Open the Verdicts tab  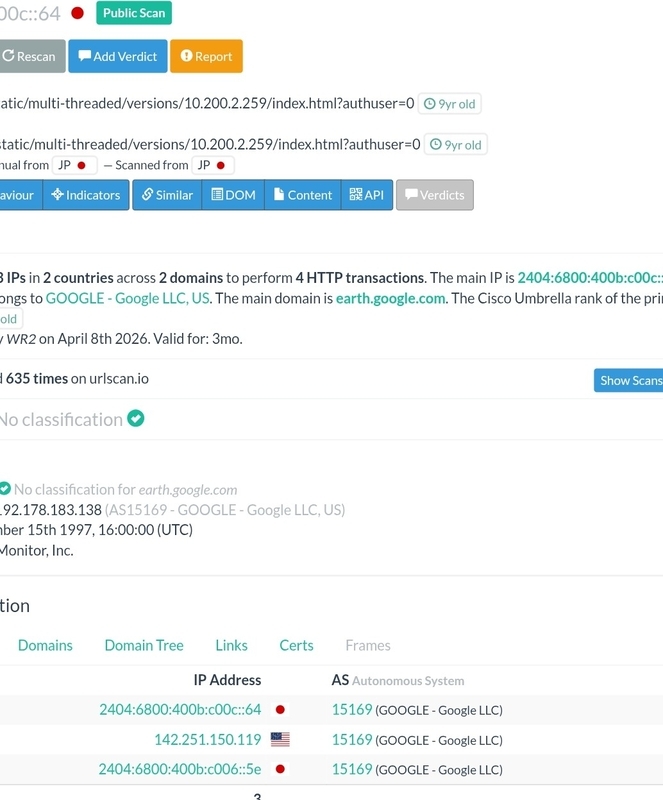point(435,195)
